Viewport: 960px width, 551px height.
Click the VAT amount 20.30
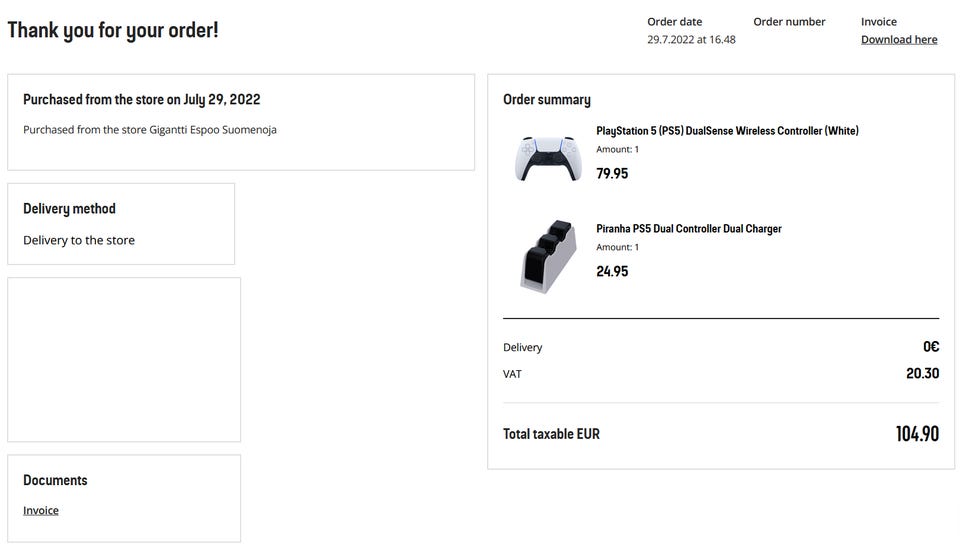tap(923, 373)
